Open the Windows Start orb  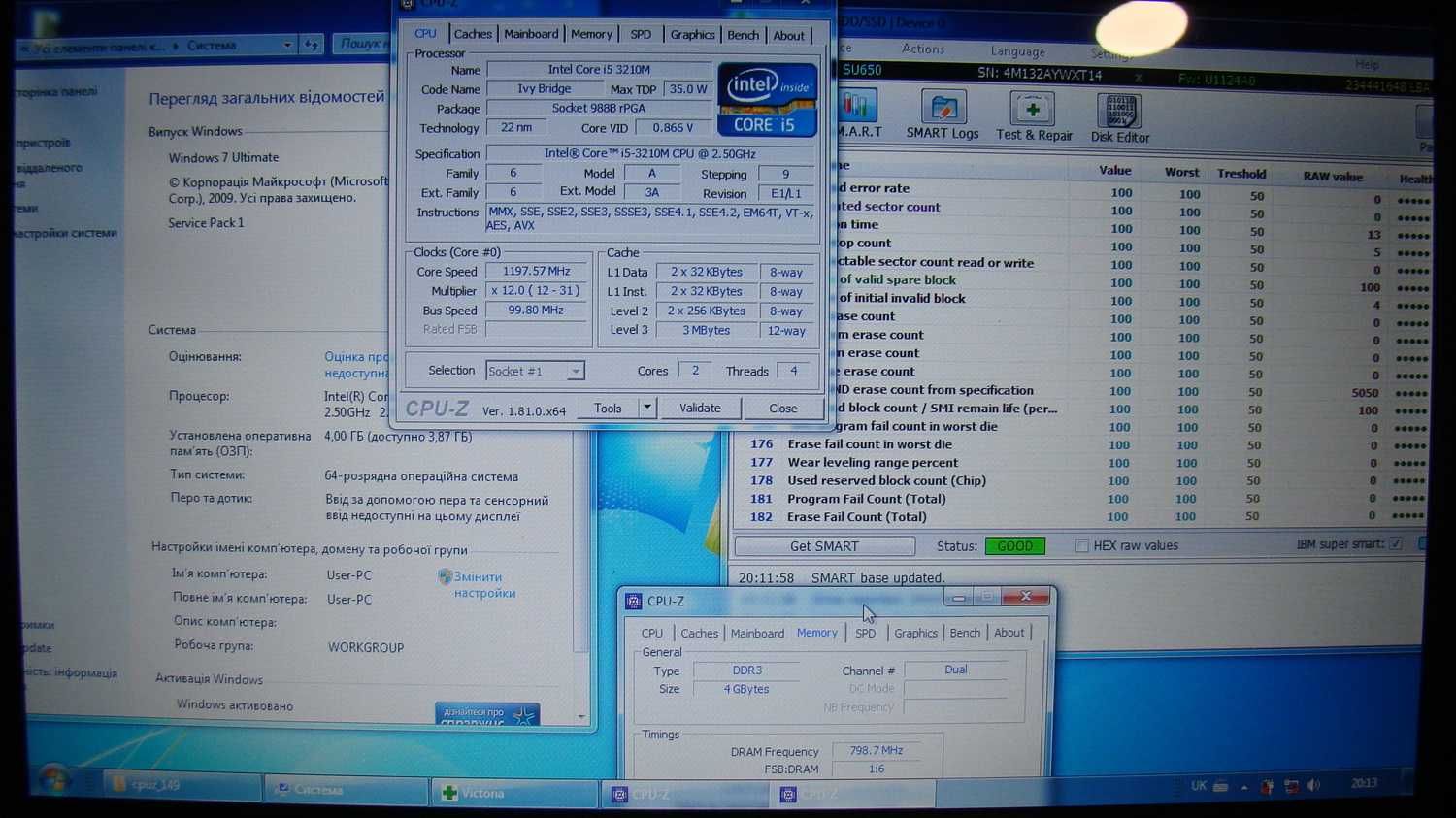coord(54,780)
